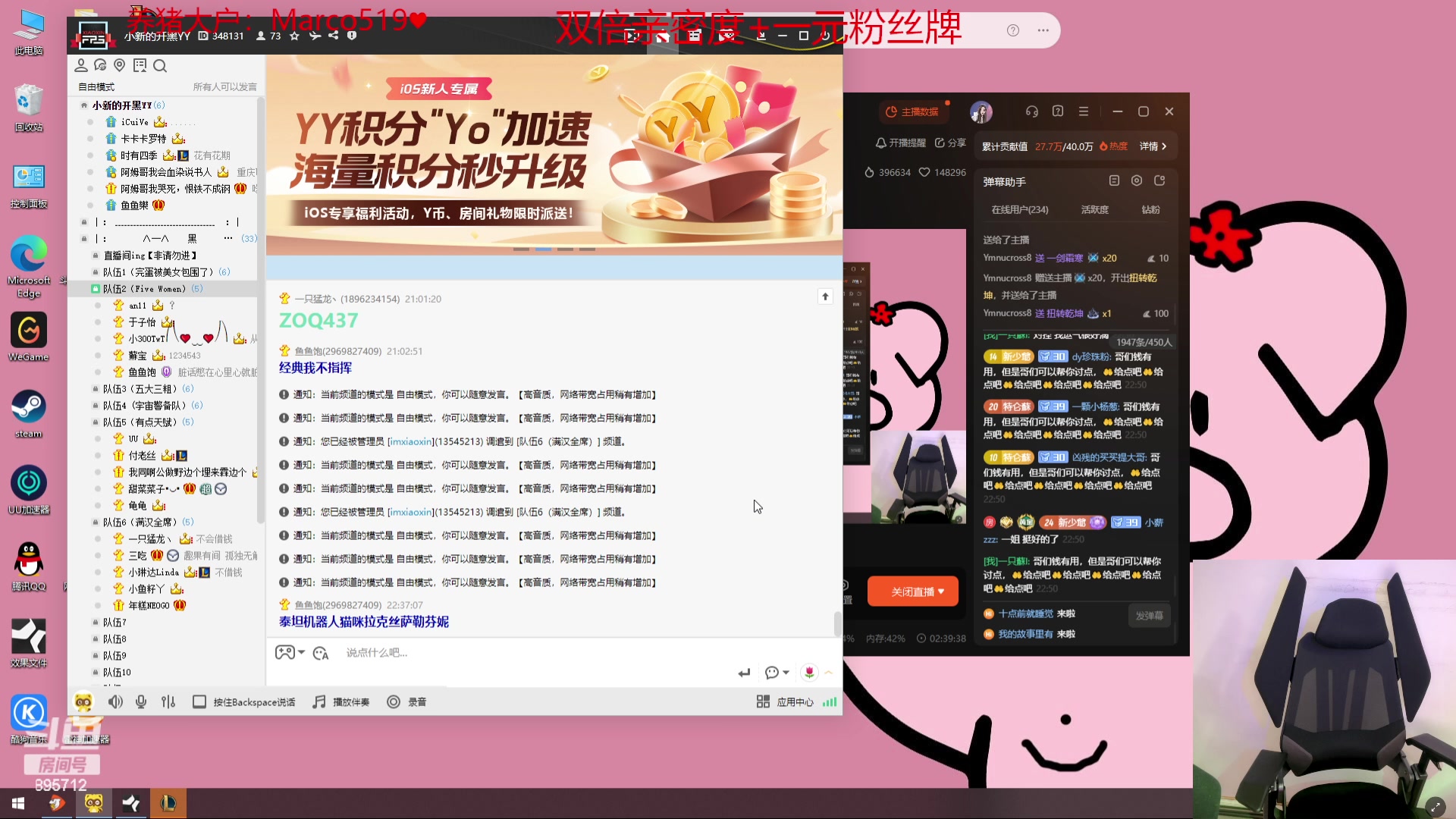Open the game icon dropdown in chat input
Image resolution: width=1456 pixels, height=819 pixels.
287,652
